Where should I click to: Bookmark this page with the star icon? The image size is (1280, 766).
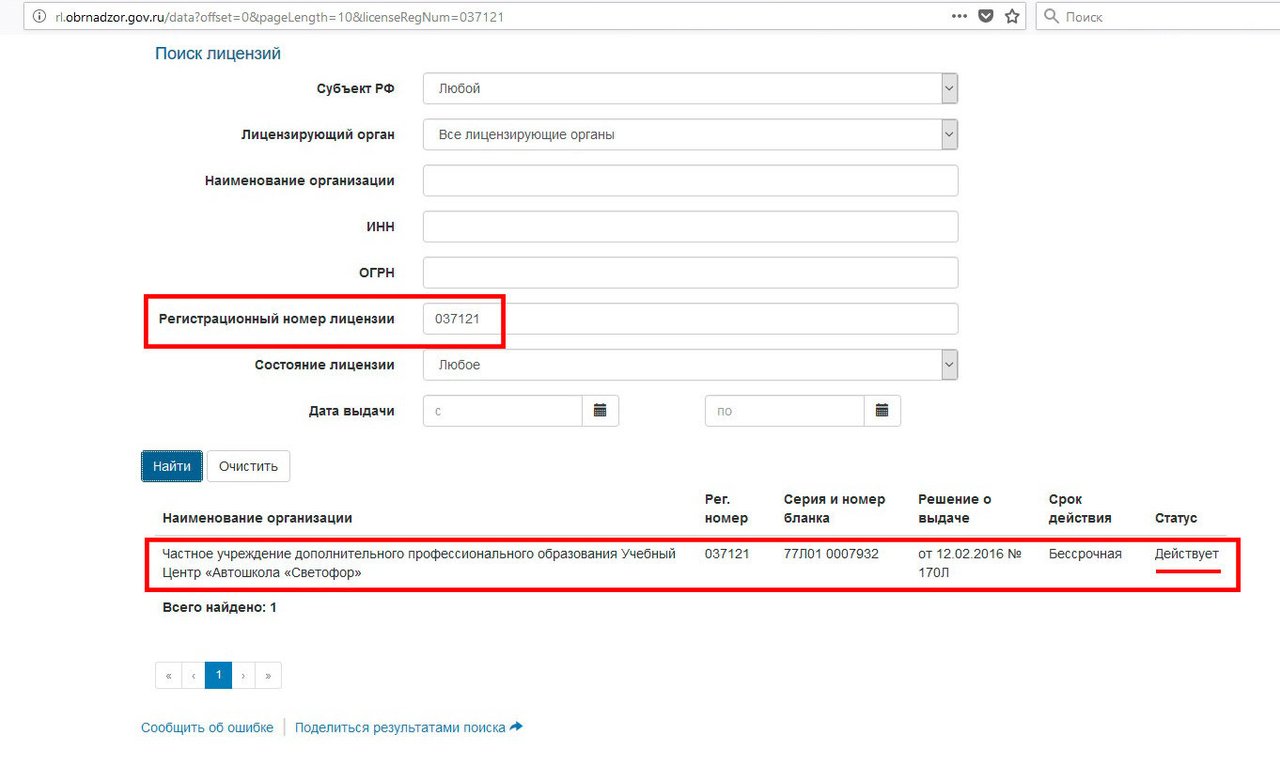(1012, 17)
